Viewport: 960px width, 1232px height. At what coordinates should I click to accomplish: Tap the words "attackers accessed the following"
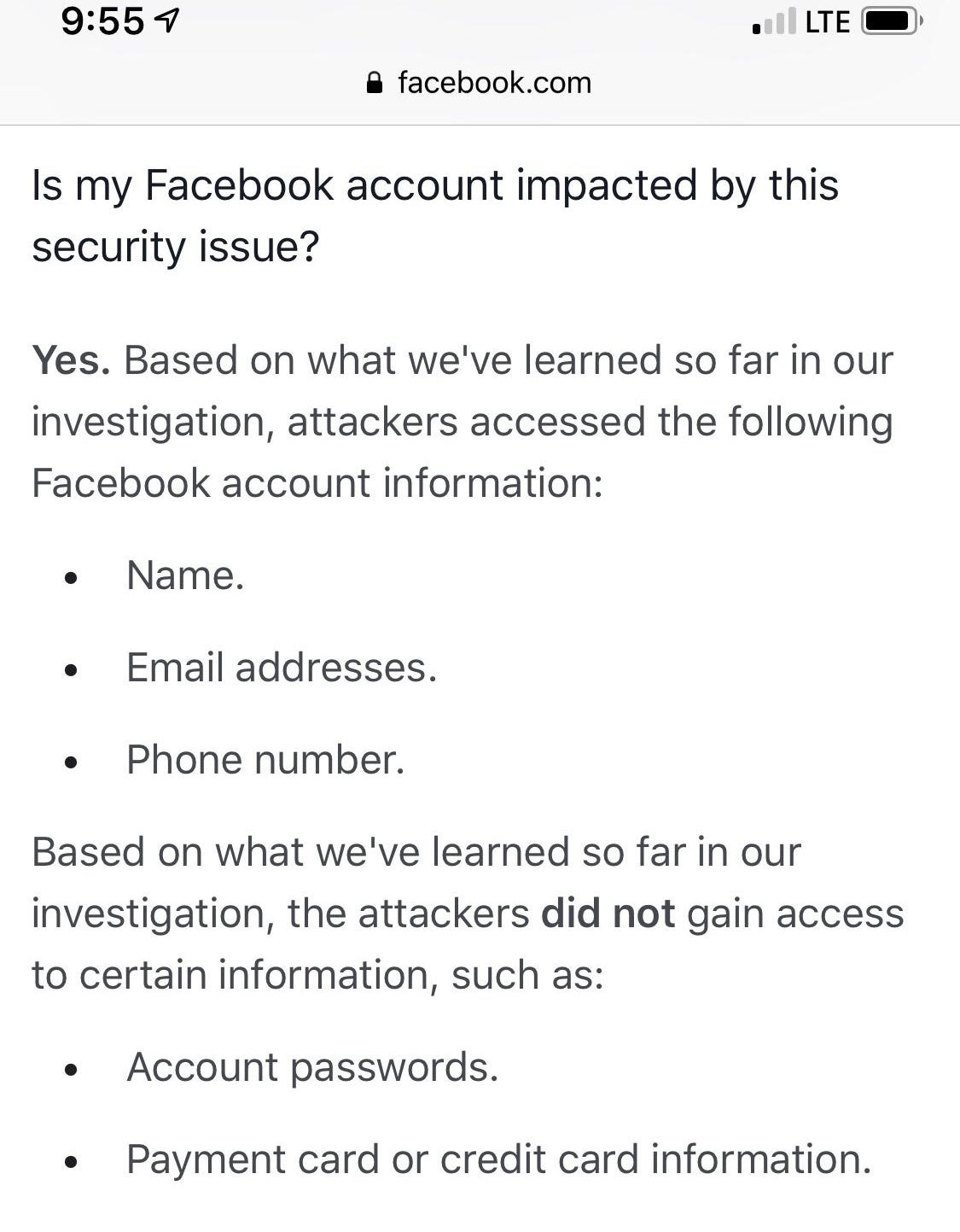point(591,422)
